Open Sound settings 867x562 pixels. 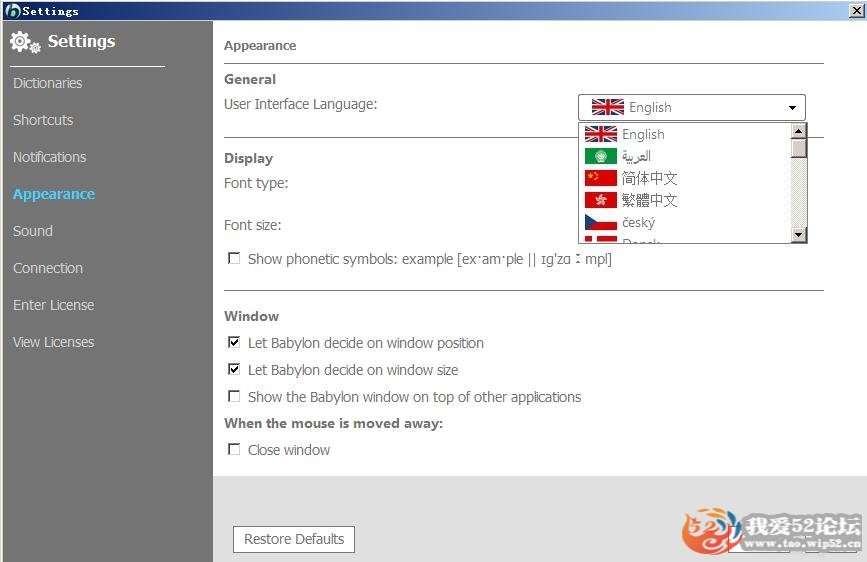click(33, 231)
